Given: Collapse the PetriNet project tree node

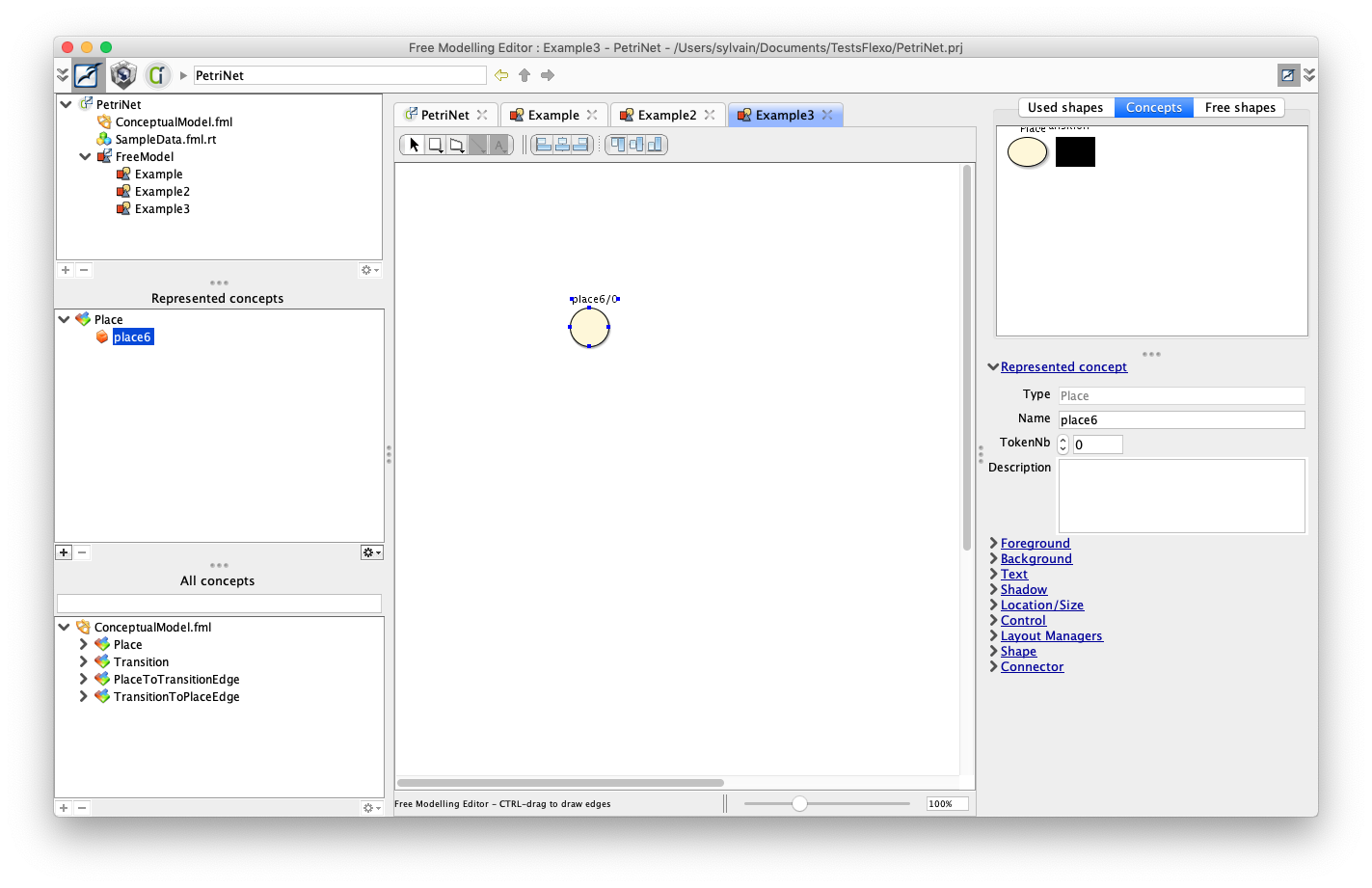Looking at the screenshot, I should point(66,104).
